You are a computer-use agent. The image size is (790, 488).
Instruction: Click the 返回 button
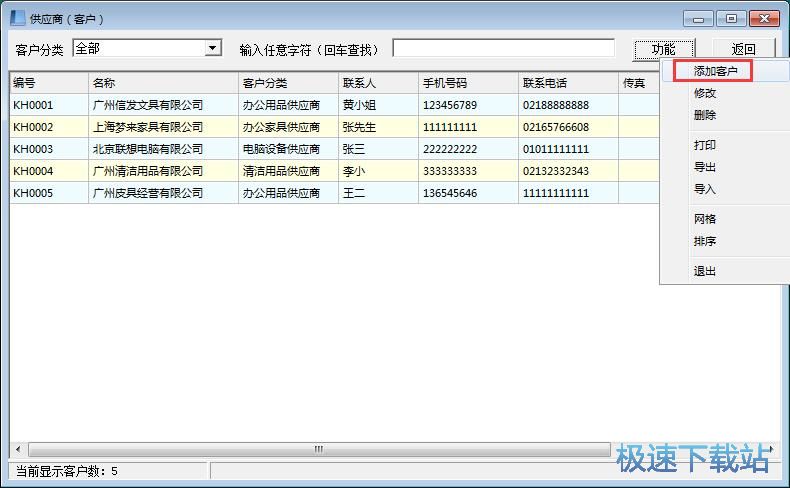point(743,49)
